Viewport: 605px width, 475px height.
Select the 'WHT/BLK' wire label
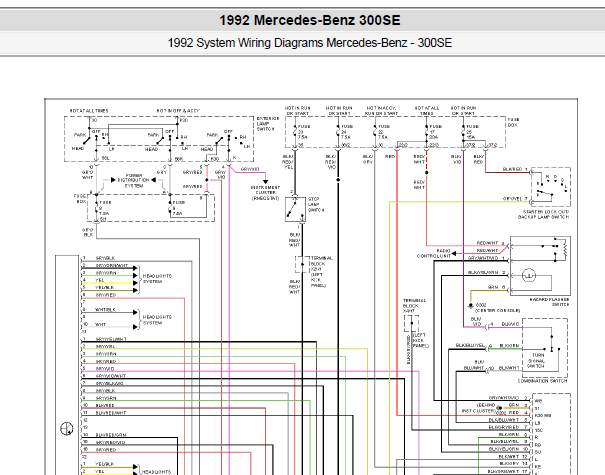click(105, 309)
